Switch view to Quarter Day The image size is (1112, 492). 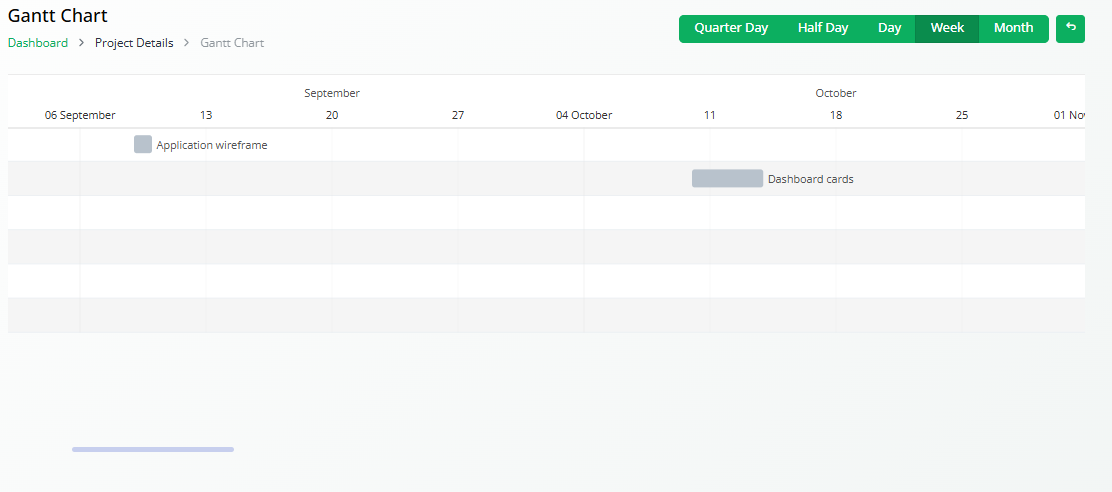pyautogui.click(x=731, y=28)
